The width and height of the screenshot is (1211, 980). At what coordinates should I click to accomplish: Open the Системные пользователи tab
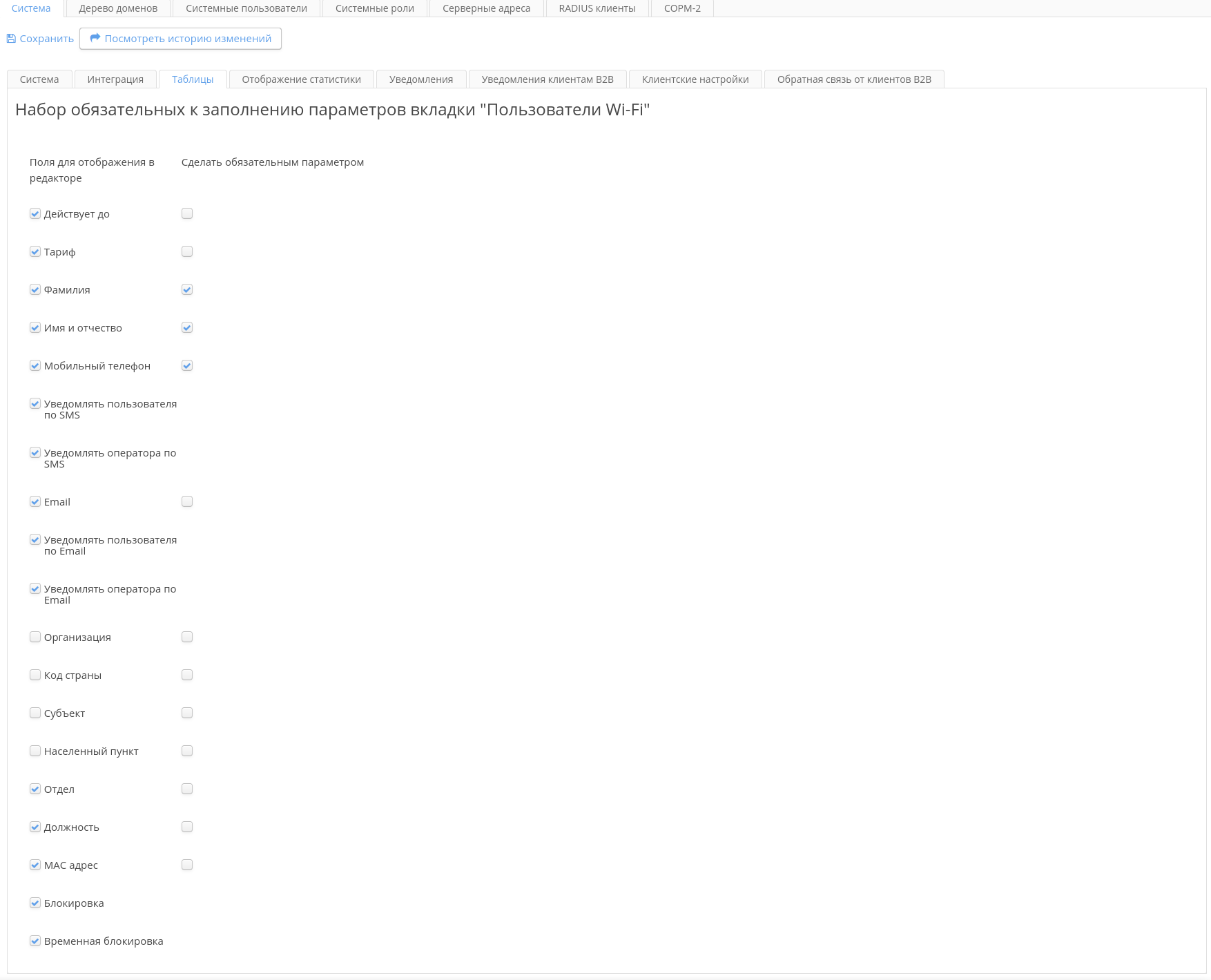click(x=246, y=8)
